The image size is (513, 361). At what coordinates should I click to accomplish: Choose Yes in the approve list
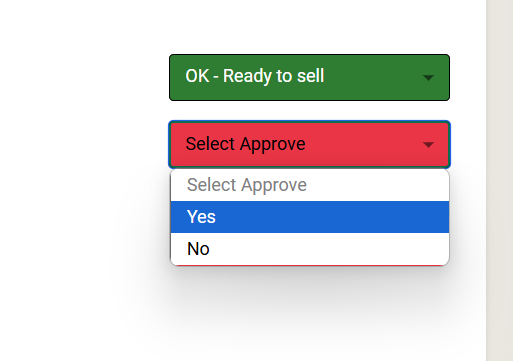tap(310, 217)
